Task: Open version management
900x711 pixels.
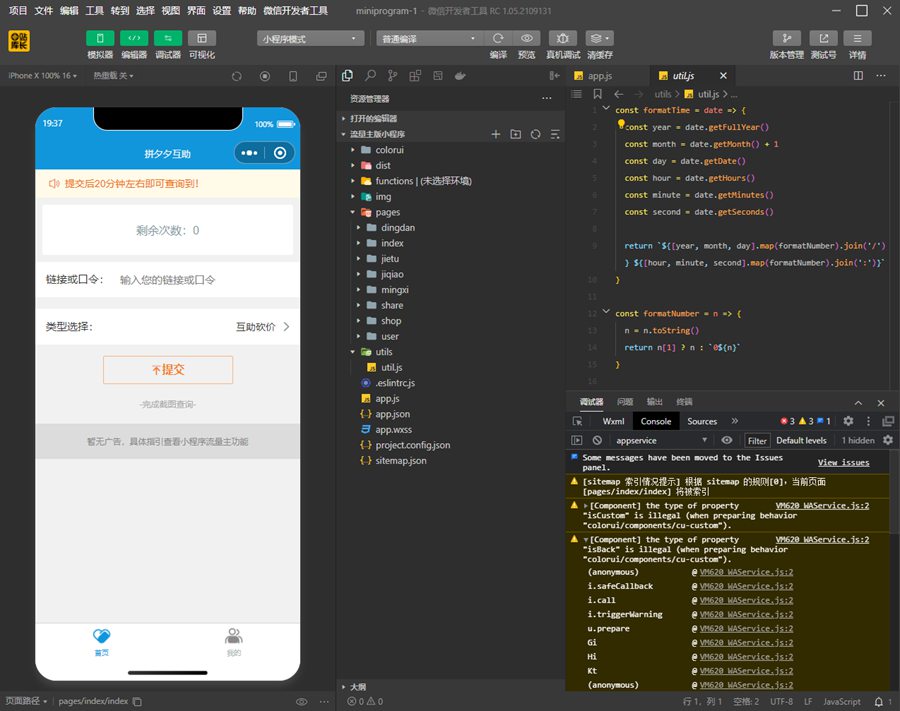Action: [x=787, y=38]
